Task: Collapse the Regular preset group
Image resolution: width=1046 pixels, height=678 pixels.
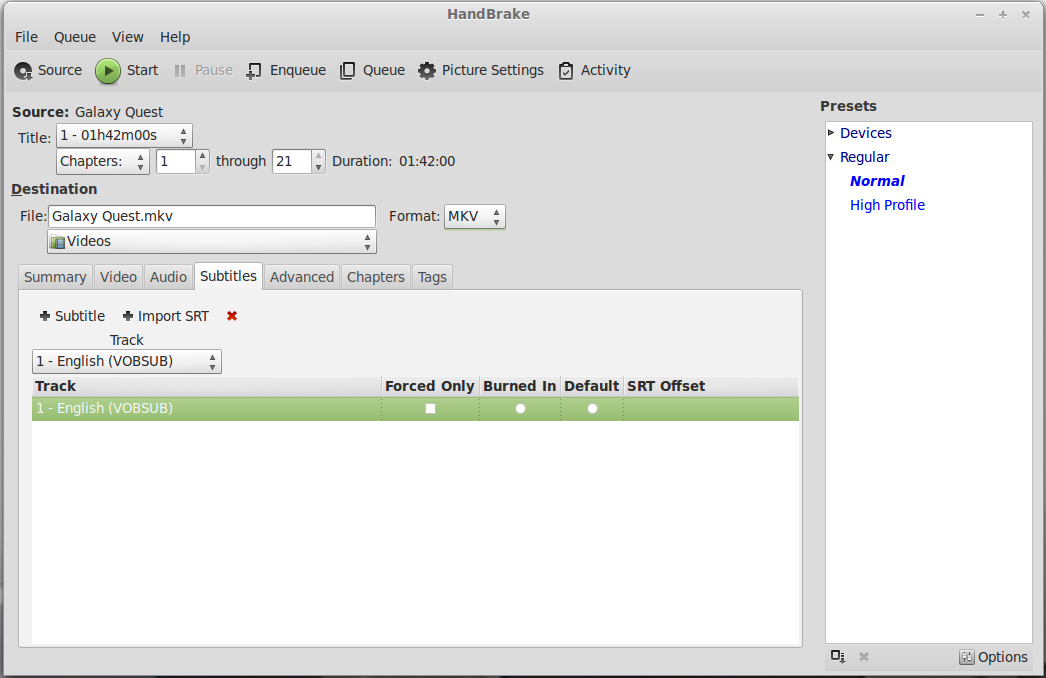Action: point(831,157)
